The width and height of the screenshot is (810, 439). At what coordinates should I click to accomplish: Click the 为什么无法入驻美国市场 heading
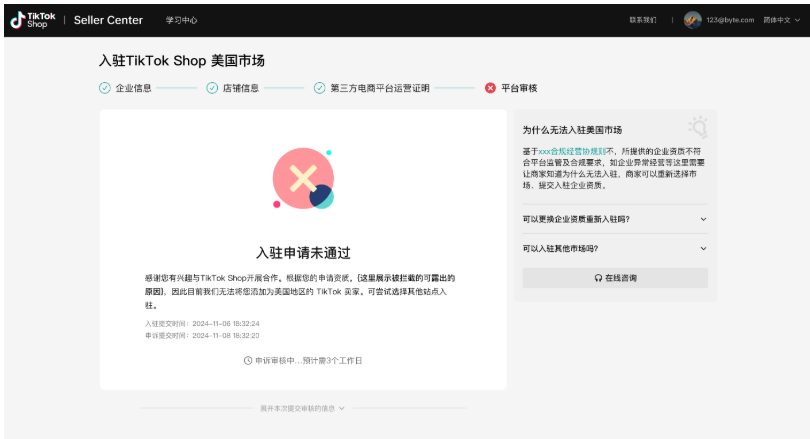(572, 130)
